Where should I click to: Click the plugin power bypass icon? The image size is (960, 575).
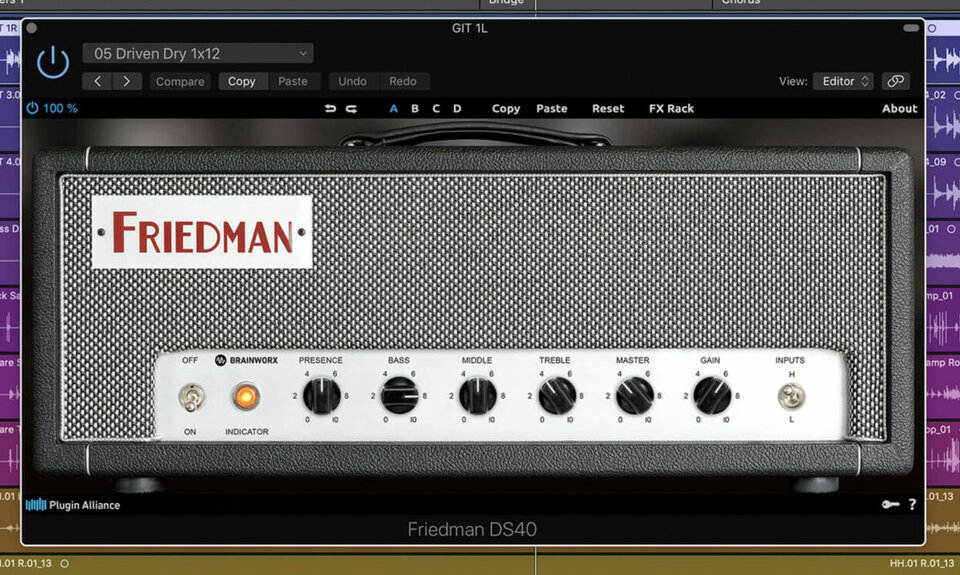[52, 64]
